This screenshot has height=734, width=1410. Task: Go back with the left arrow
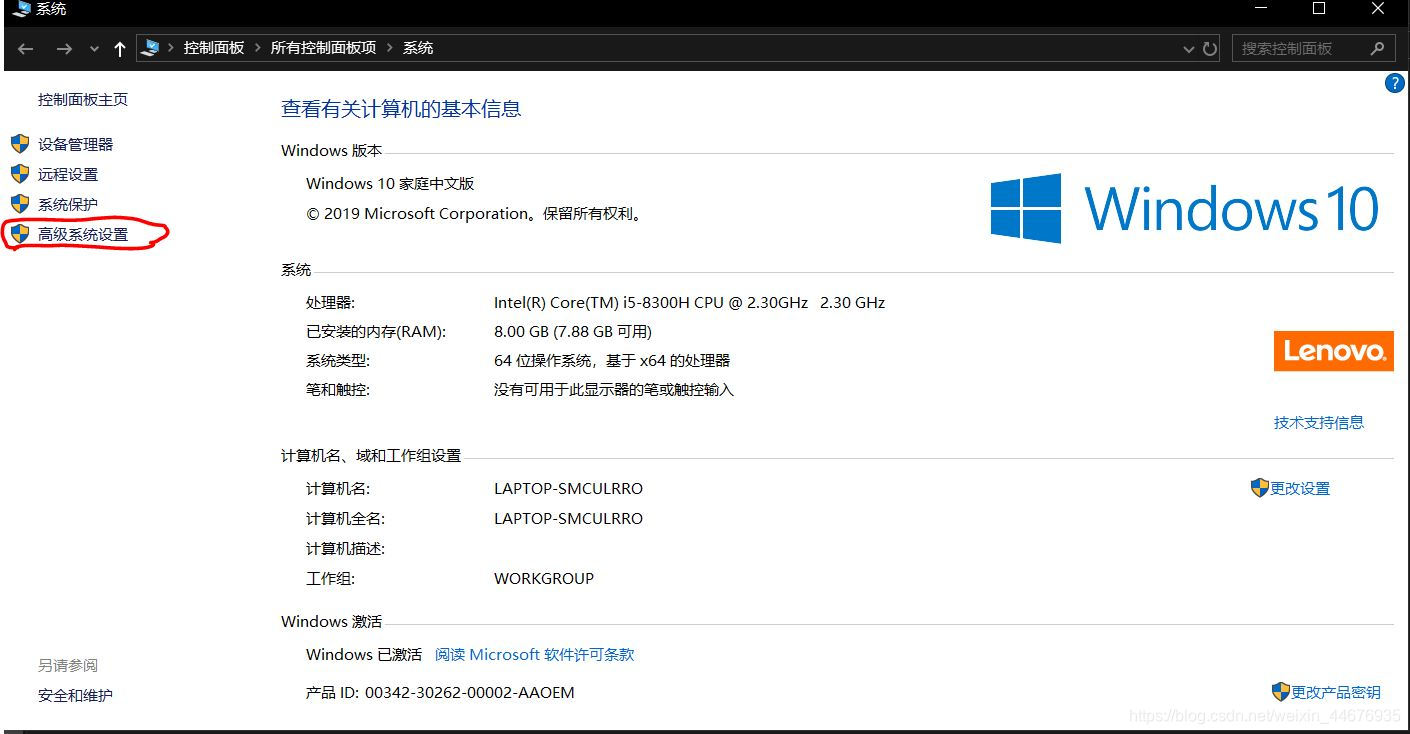[x=26, y=48]
